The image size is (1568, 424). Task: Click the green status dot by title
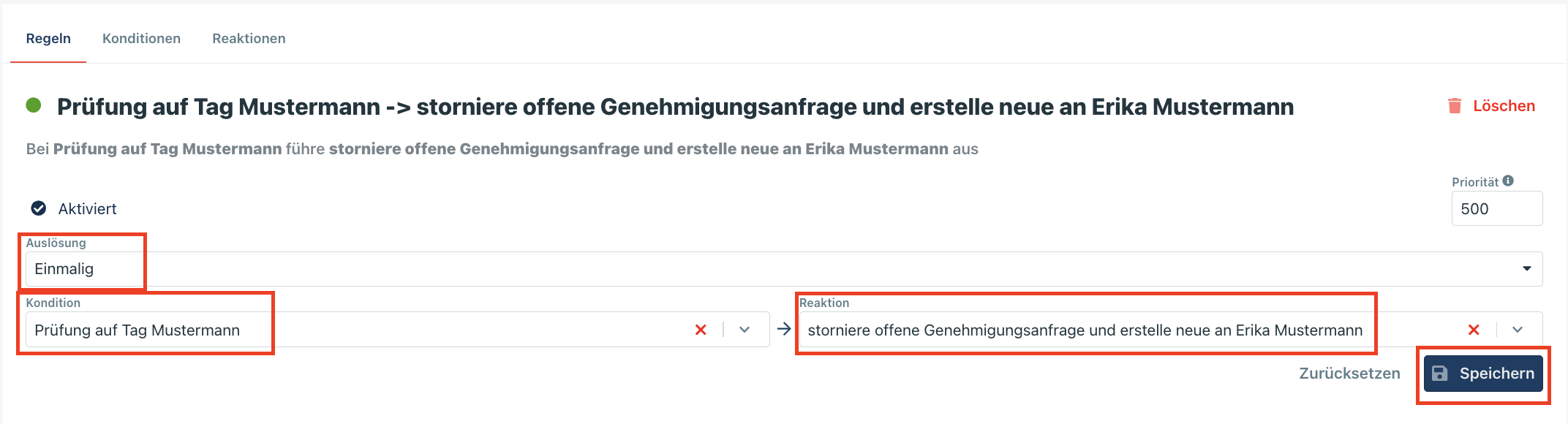click(x=34, y=105)
